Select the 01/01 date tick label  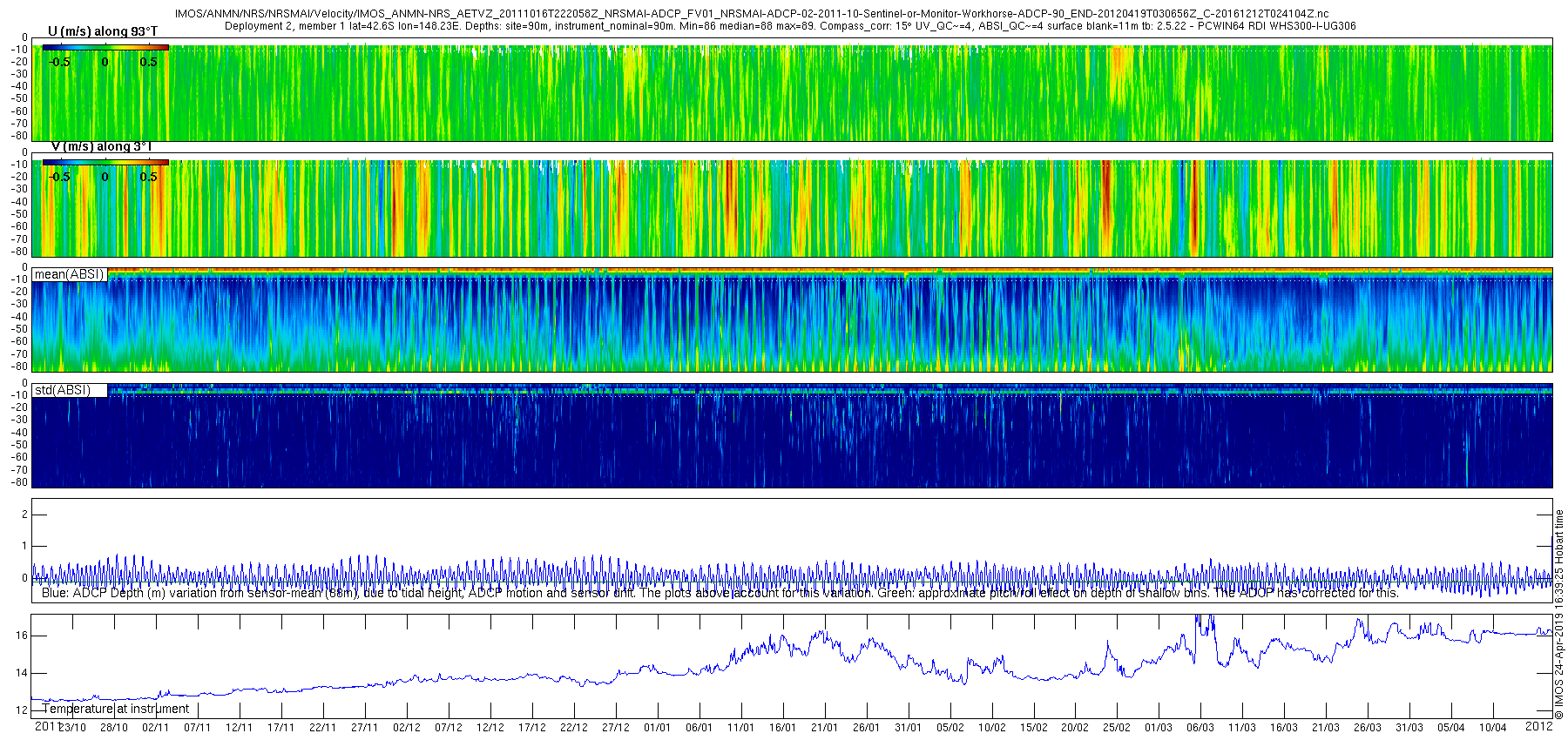click(658, 728)
